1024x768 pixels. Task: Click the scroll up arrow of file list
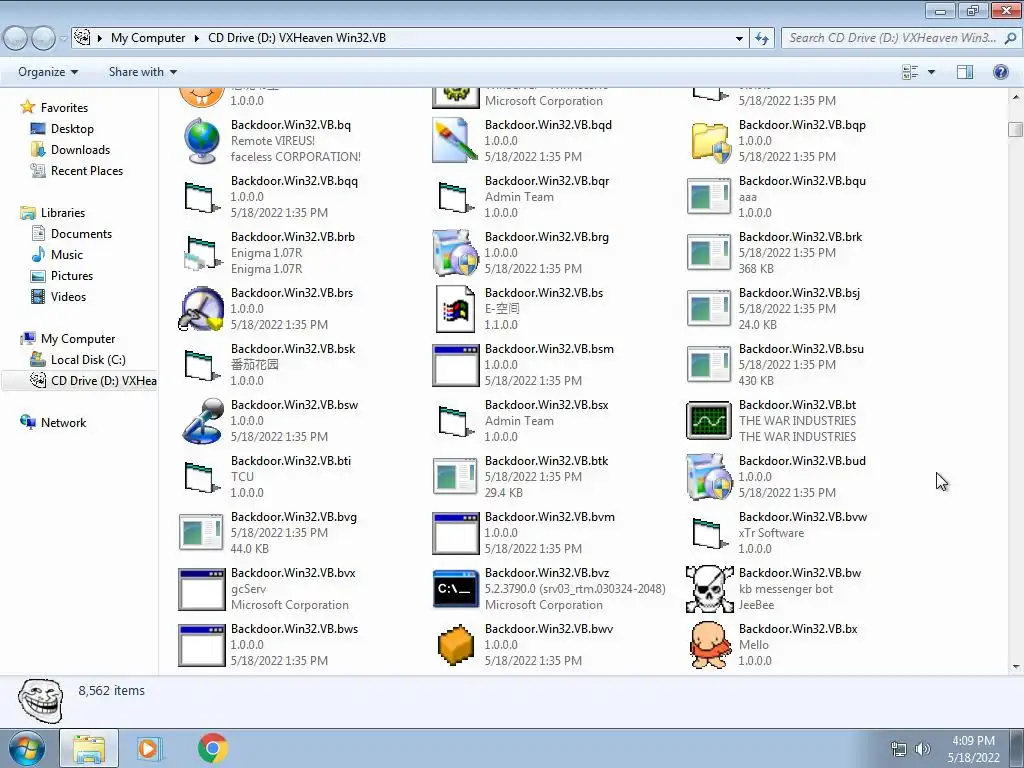coord(1015,97)
